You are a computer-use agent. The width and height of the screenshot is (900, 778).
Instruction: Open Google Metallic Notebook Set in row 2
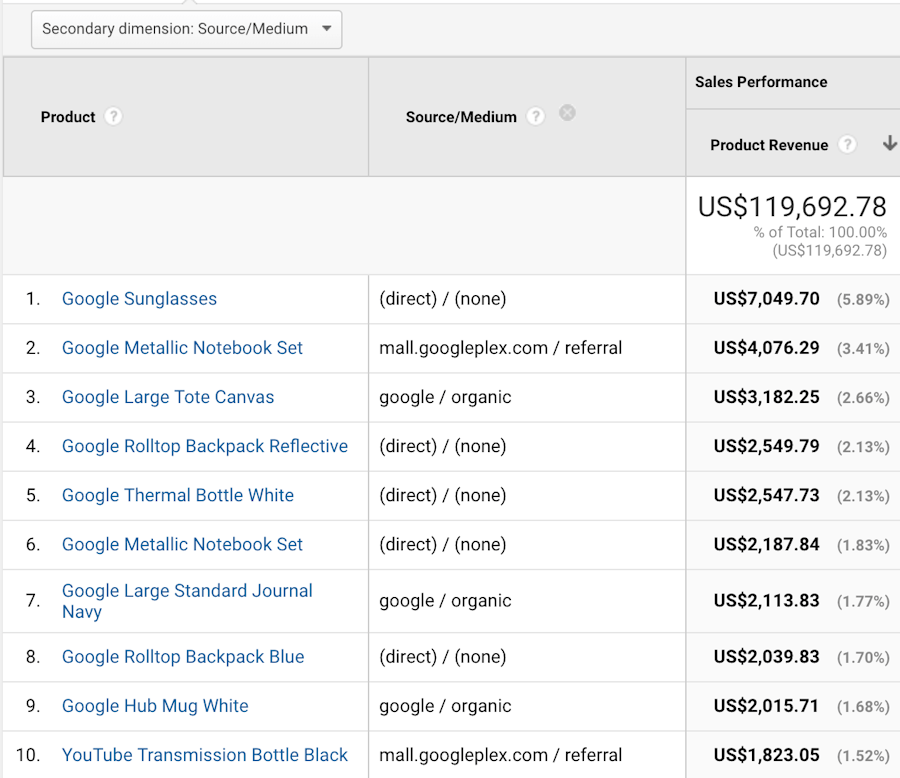point(182,348)
